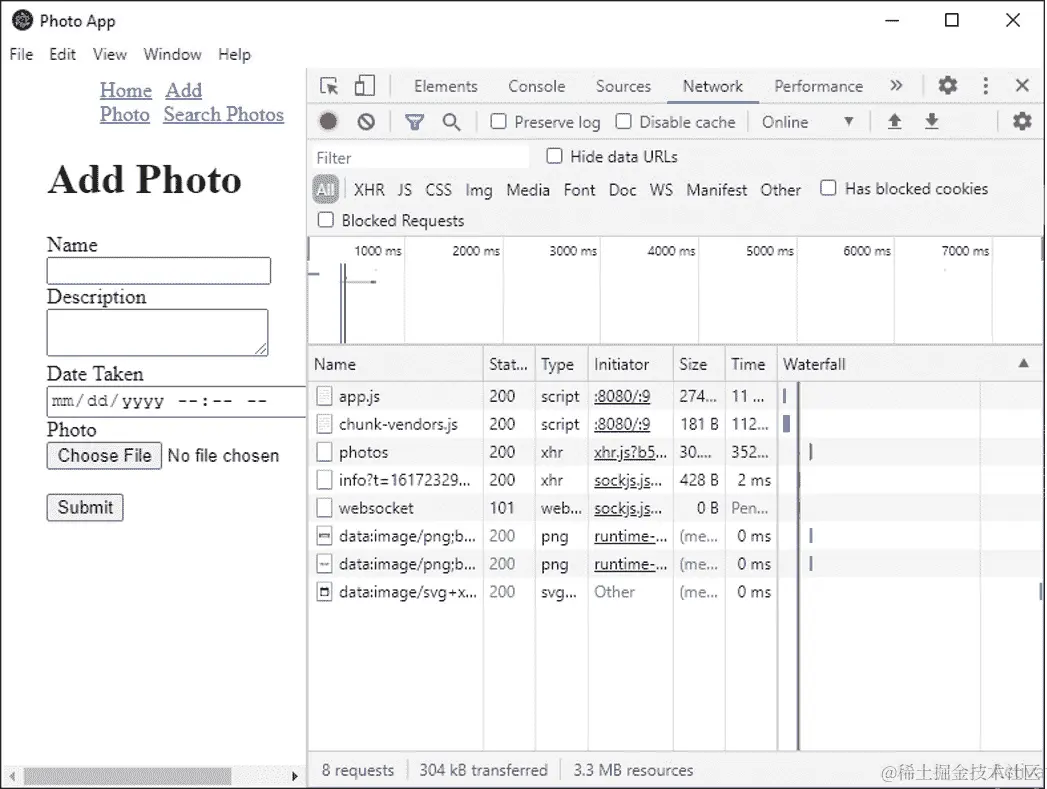Sort requests by Name column header
1047x789 pixels.
[x=395, y=364]
